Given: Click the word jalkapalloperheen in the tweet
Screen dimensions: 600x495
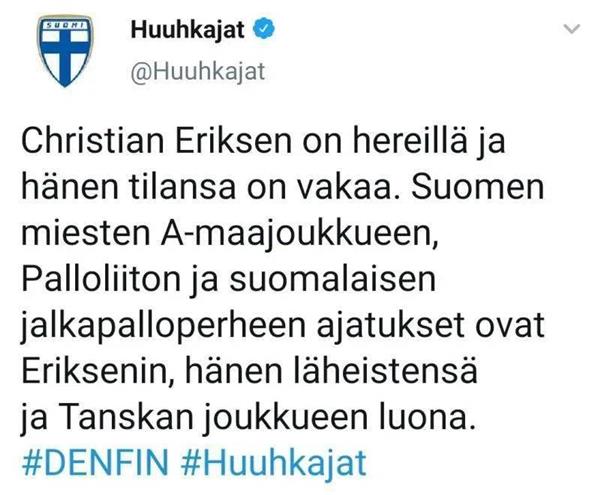Looking at the screenshot, I should click(x=163, y=326).
